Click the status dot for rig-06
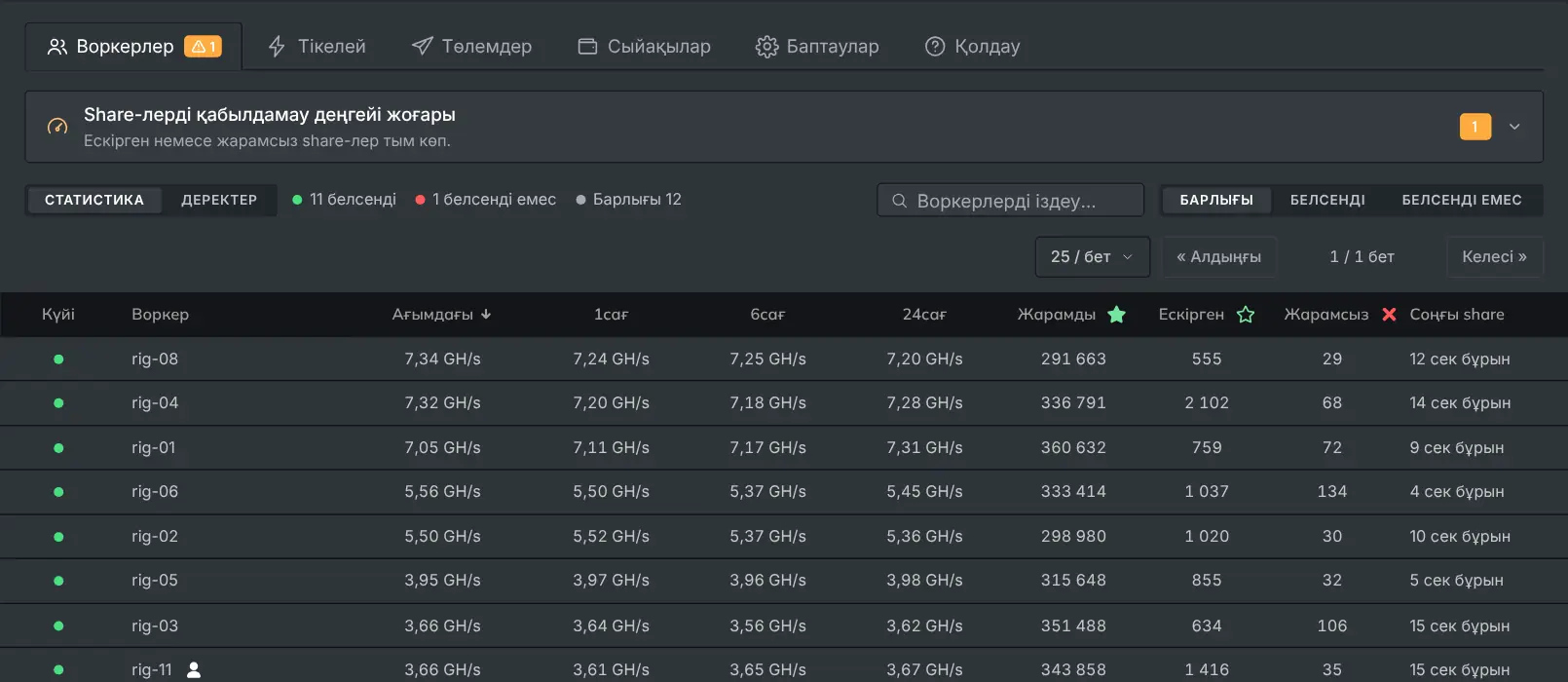The image size is (1568, 682). (58, 492)
